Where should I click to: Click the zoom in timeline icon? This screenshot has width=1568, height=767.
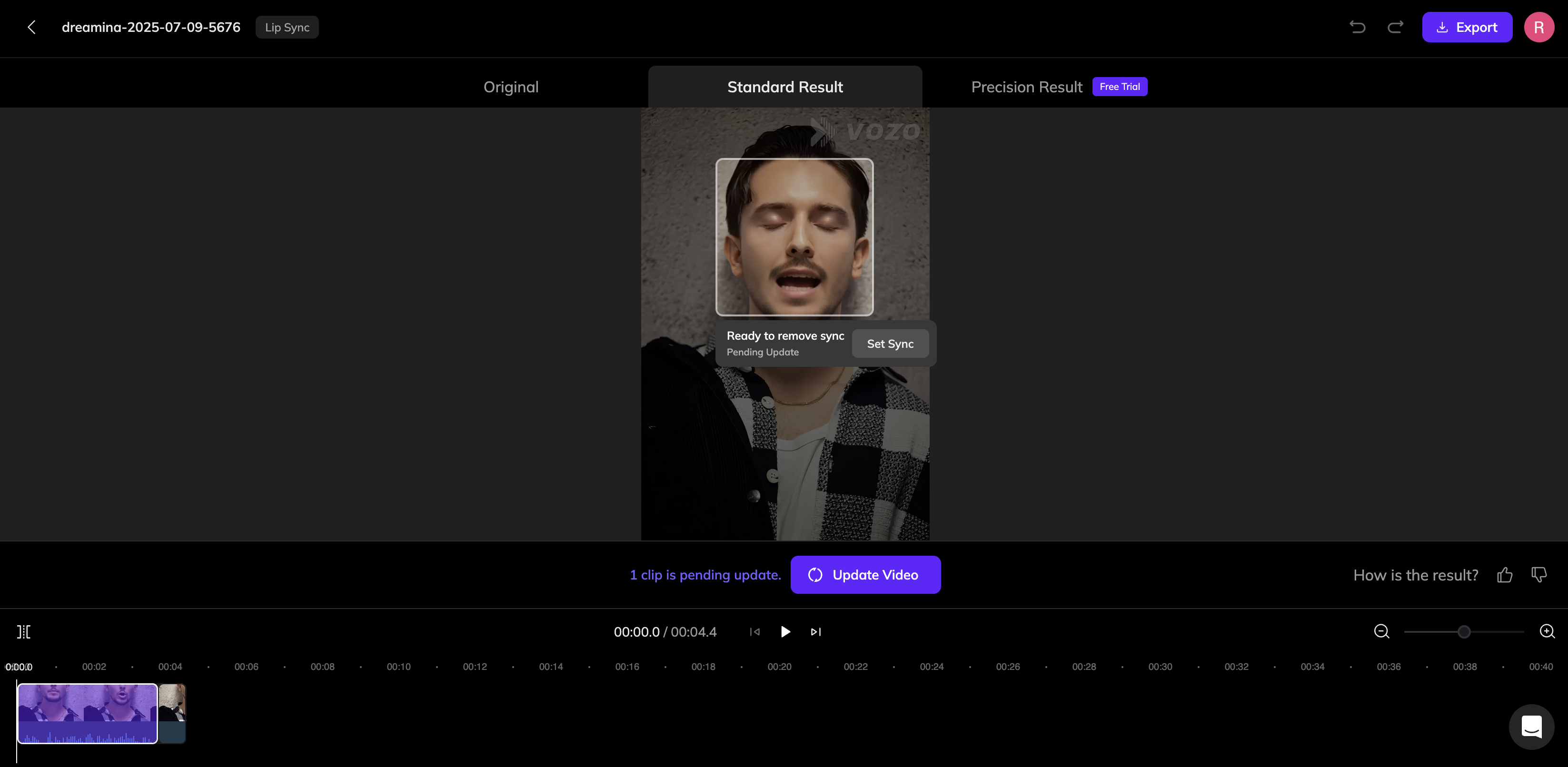click(1547, 631)
